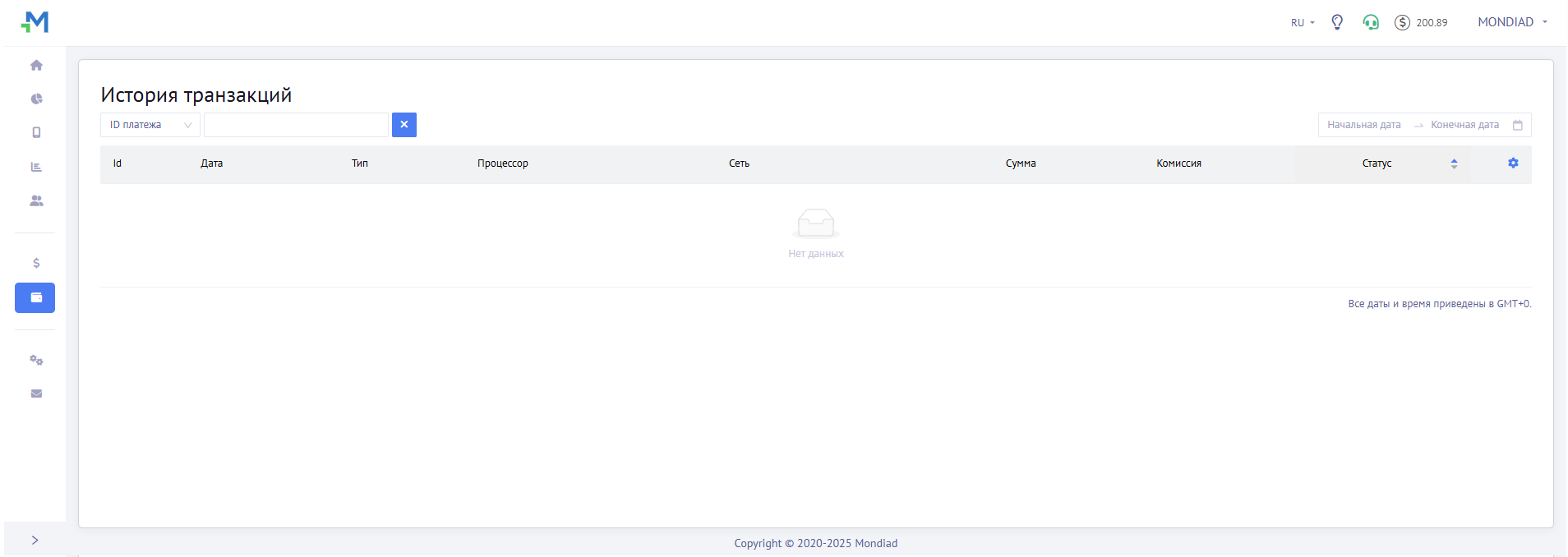
Task: Open the pie chart statistics icon
Action: coord(36,99)
